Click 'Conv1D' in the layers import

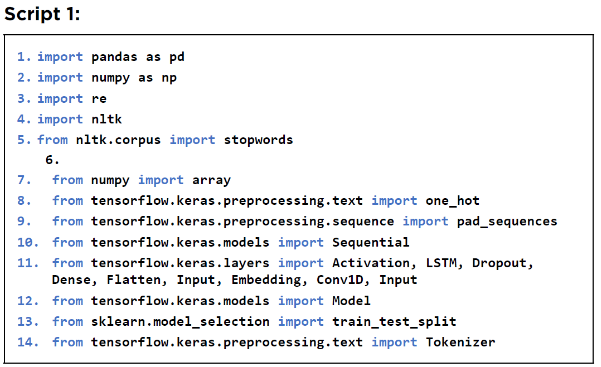pyautogui.click(x=340, y=280)
